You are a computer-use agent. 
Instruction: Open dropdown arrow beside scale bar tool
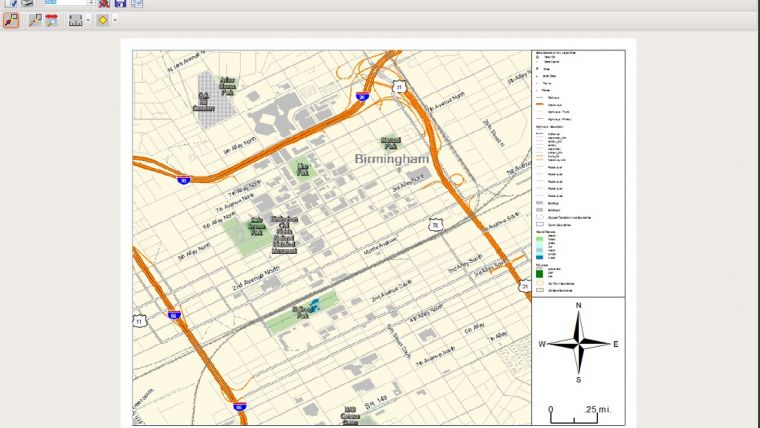[88, 20]
